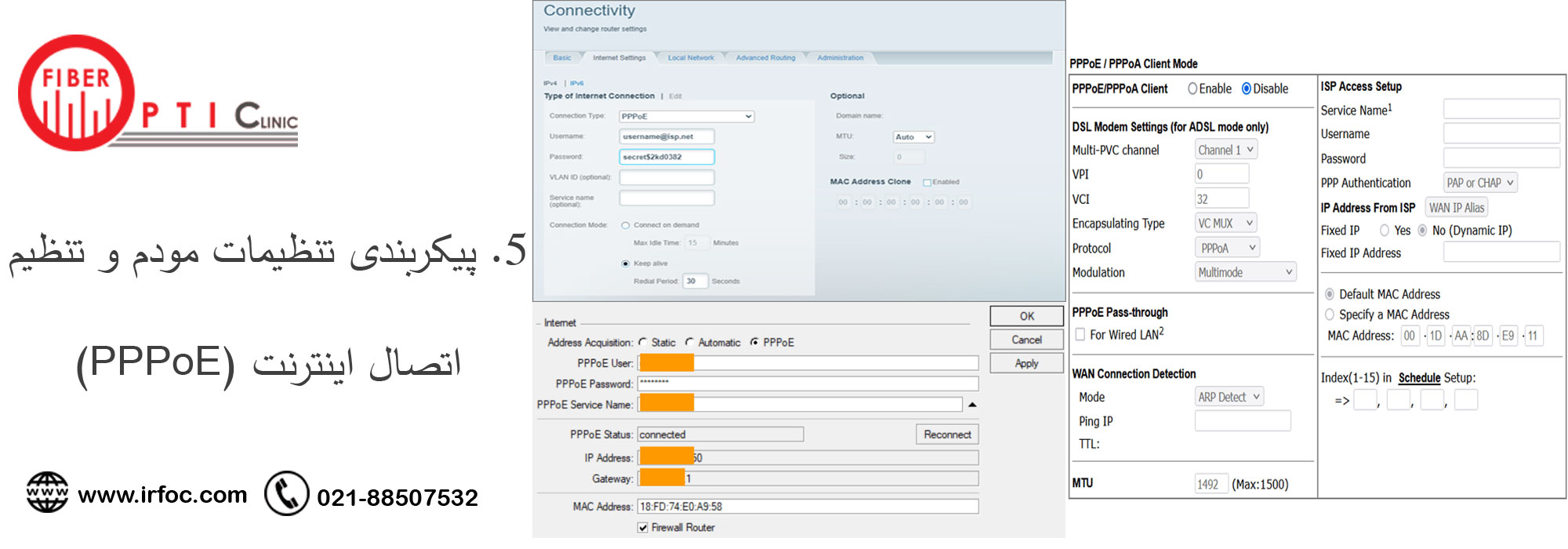Toggle the For Wired LAN checkbox

click(x=1080, y=335)
